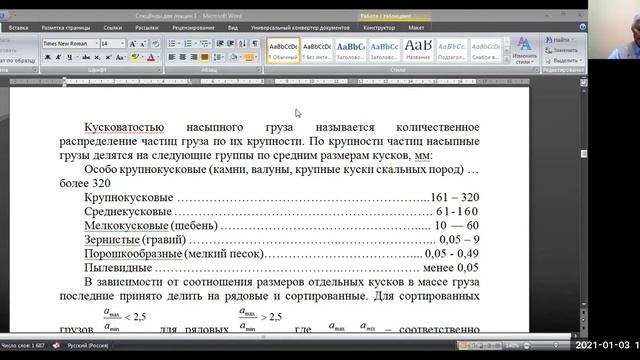This screenshot has width=640, height=360.
Task: Expand the Font dialog launcher
Action: (159, 70)
